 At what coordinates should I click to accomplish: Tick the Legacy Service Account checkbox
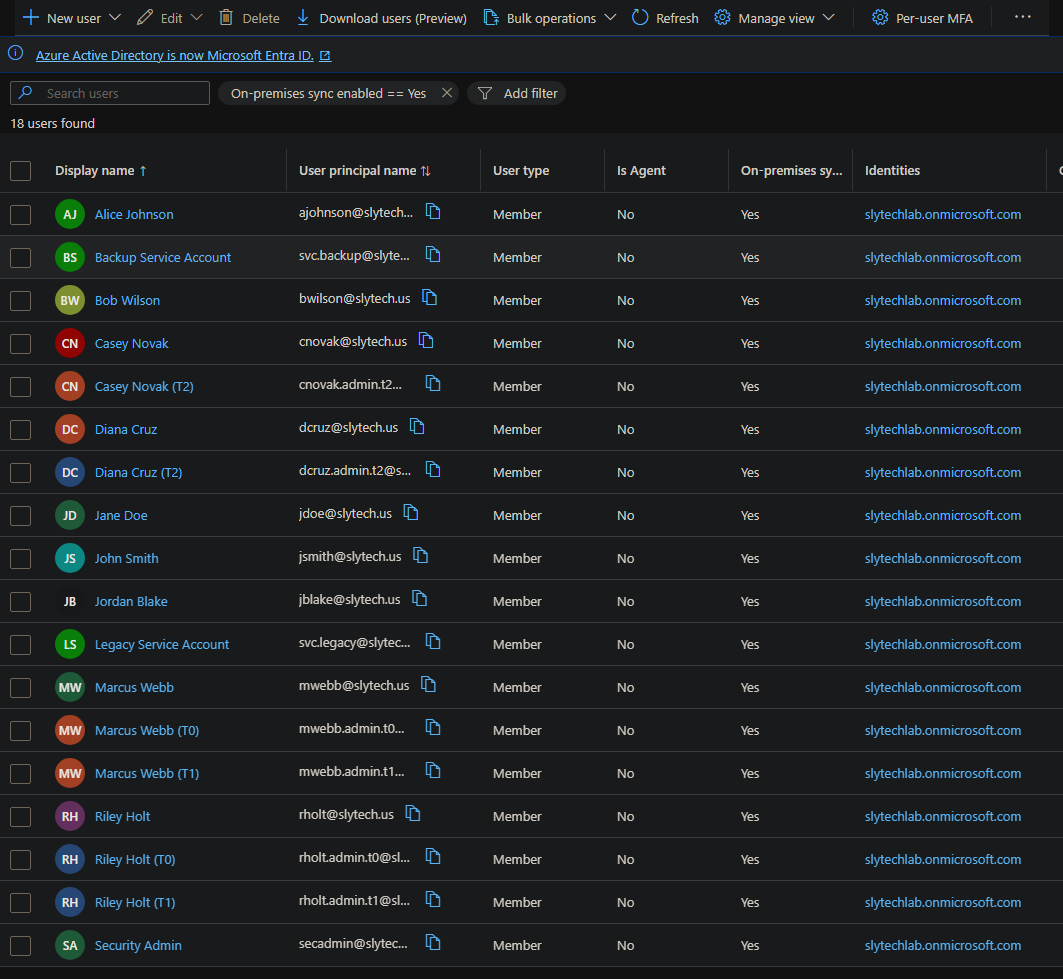[x=20, y=645]
